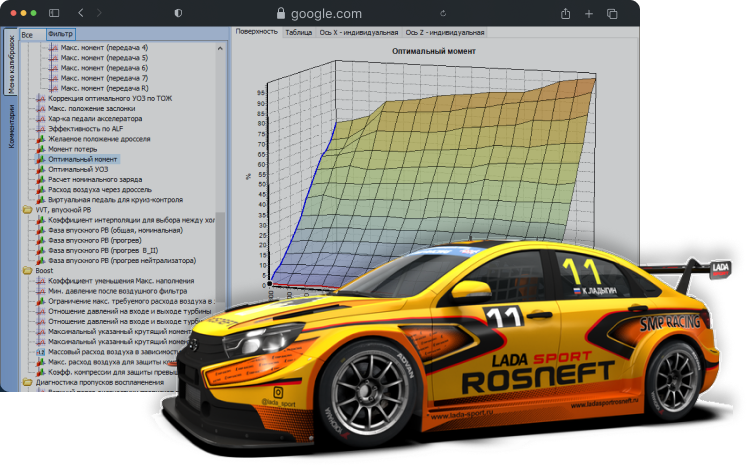Switch to the Таблица tab
The width and height of the screenshot is (748, 467).
[299, 32]
